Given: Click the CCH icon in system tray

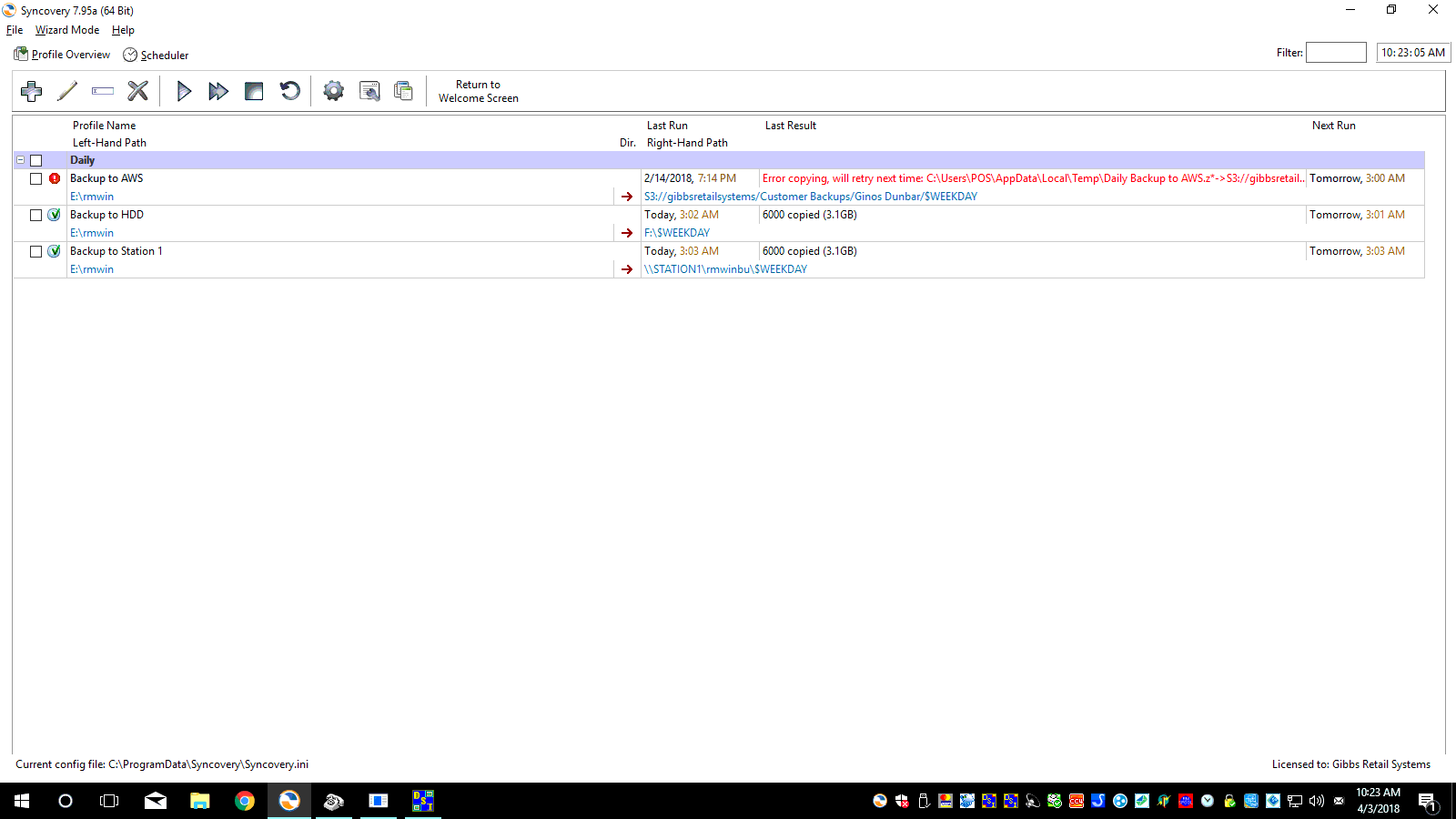Looking at the screenshot, I should click(1077, 801).
